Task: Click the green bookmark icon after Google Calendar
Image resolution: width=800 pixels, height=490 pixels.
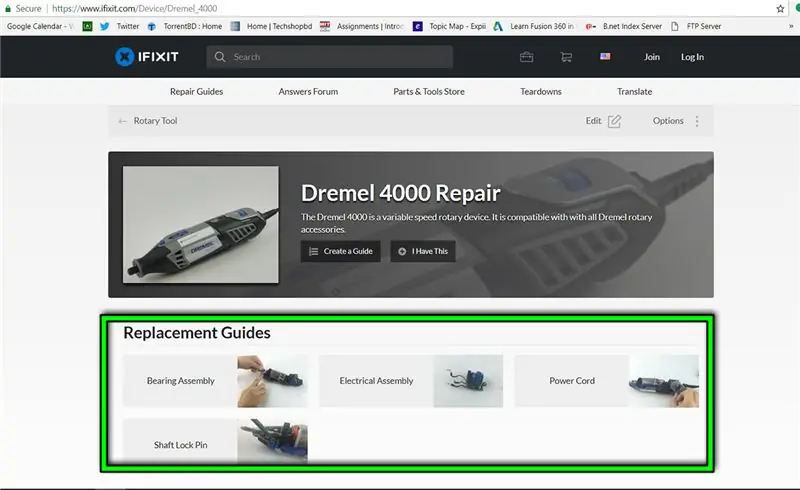Action: (x=87, y=26)
